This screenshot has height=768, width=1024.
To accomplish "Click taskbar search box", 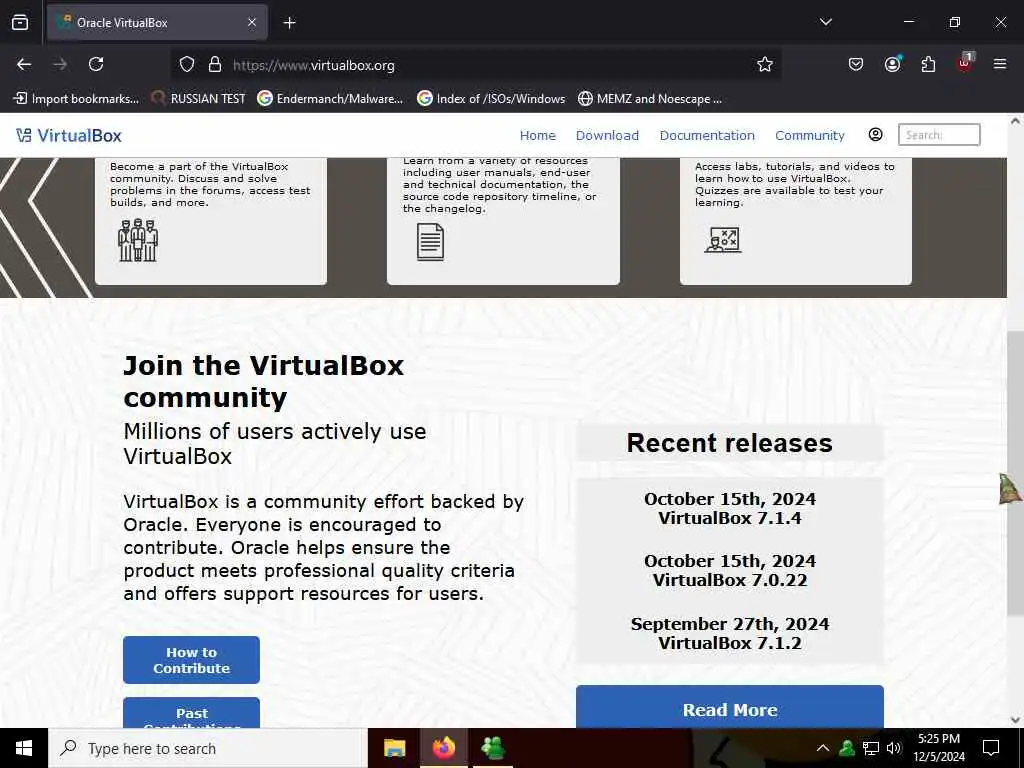I will point(208,748).
